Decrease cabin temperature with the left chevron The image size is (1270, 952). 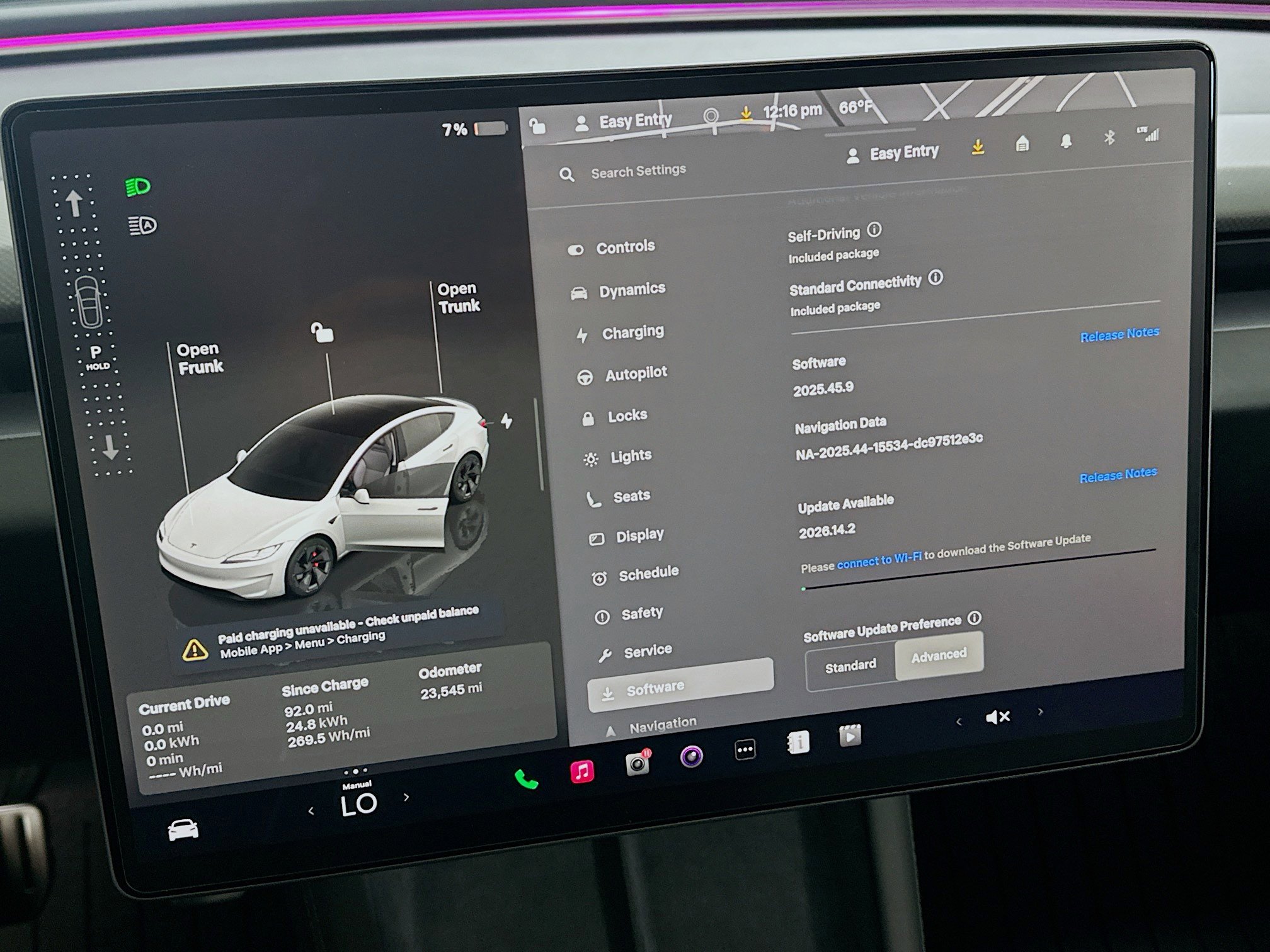311,811
